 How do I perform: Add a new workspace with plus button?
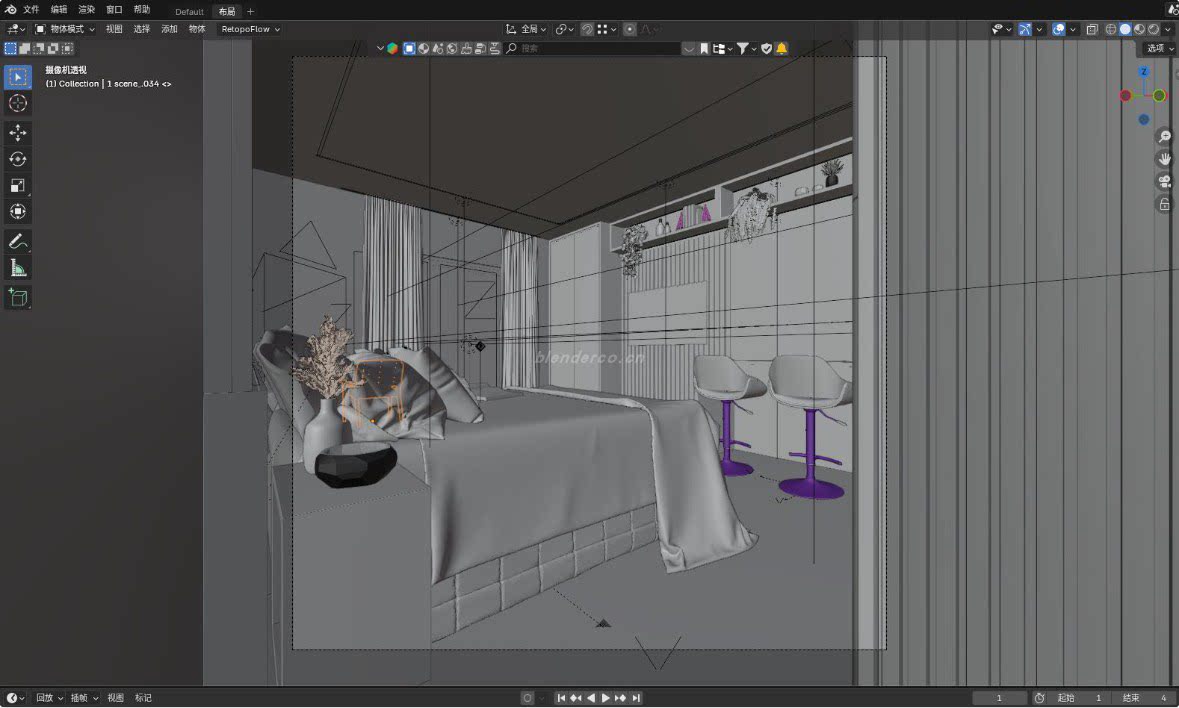point(250,11)
